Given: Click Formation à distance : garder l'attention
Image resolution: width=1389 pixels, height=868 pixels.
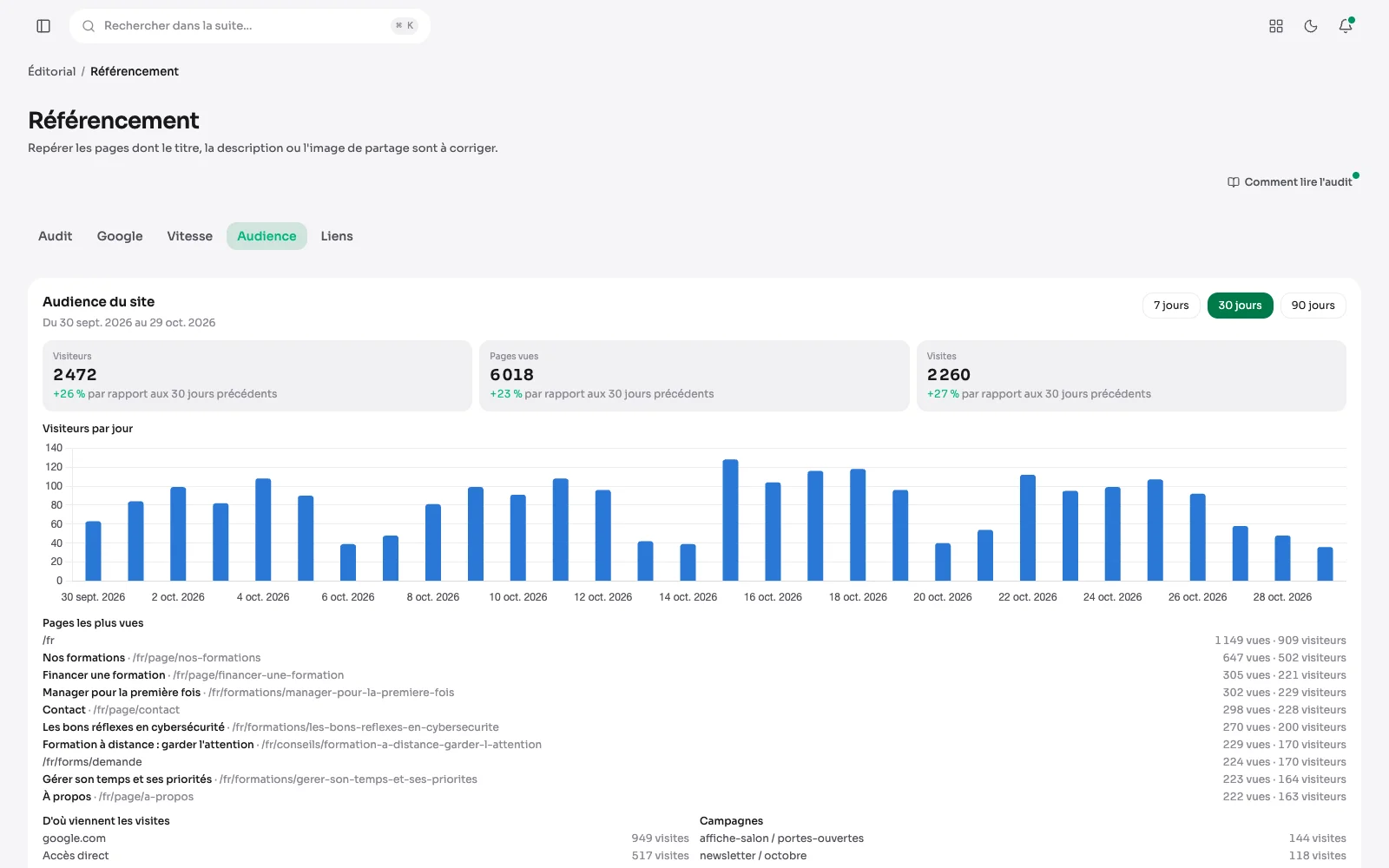Looking at the screenshot, I should click(x=694, y=745).
